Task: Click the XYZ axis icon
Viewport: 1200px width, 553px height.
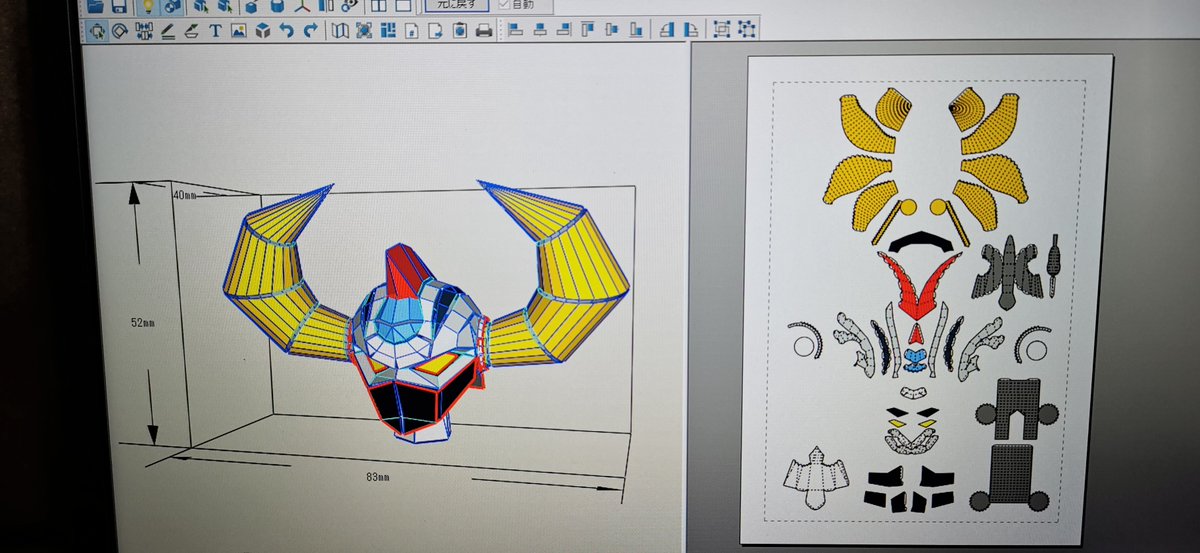Action: click(x=301, y=6)
